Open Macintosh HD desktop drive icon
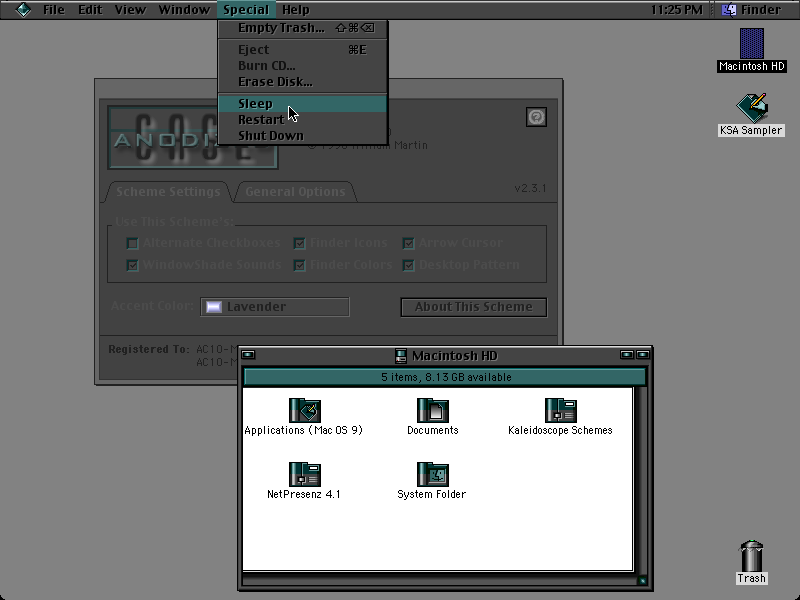 (752, 44)
